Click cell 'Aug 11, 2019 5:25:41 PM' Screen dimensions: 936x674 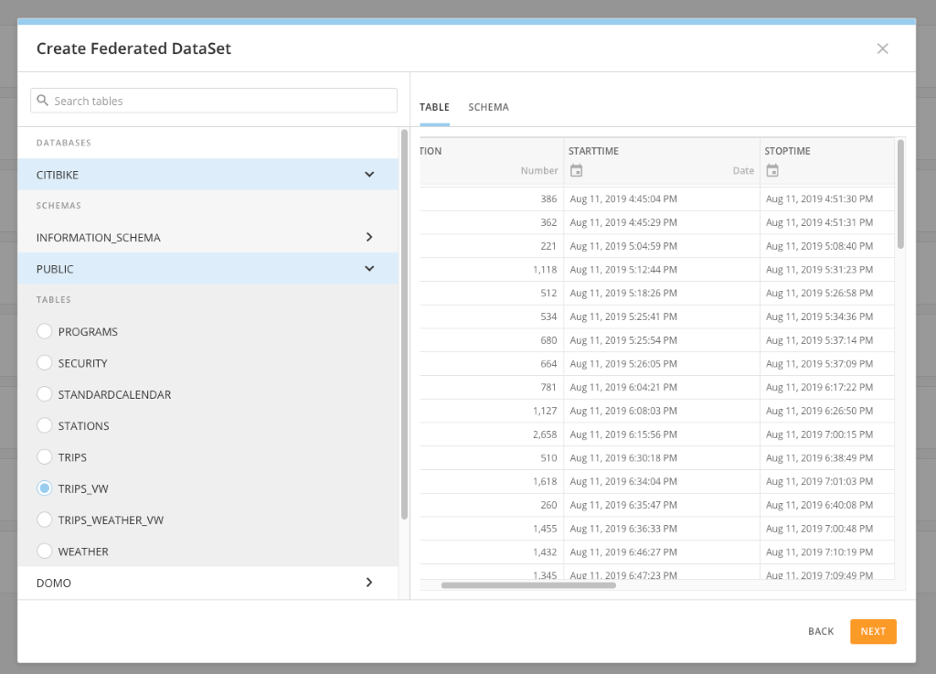pyautogui.click(x=623, y=316)
